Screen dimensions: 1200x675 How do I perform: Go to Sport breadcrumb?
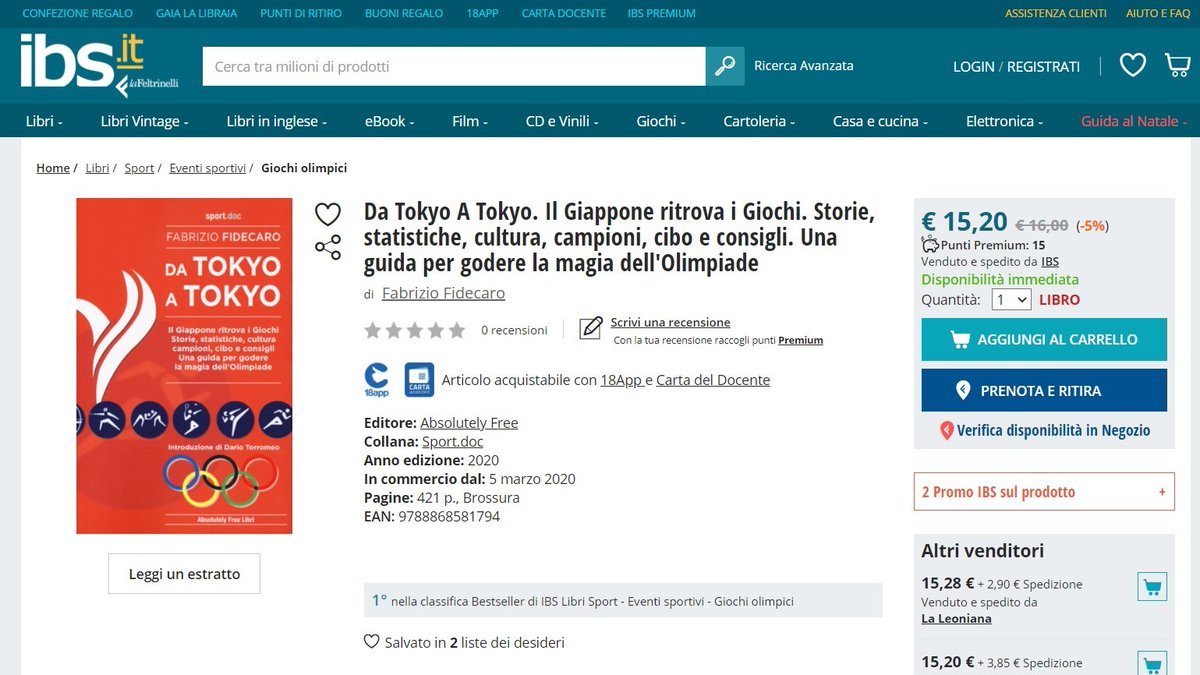pos(139,168)
